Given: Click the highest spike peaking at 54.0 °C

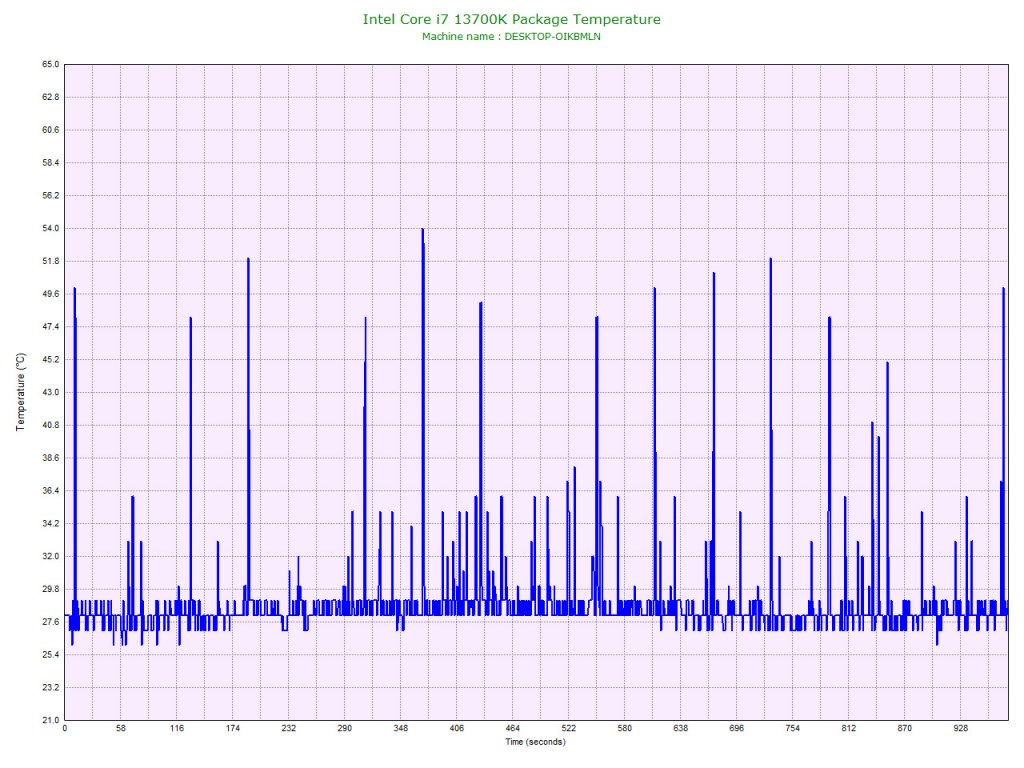Looking at the screenshot, I should (423, 230).
